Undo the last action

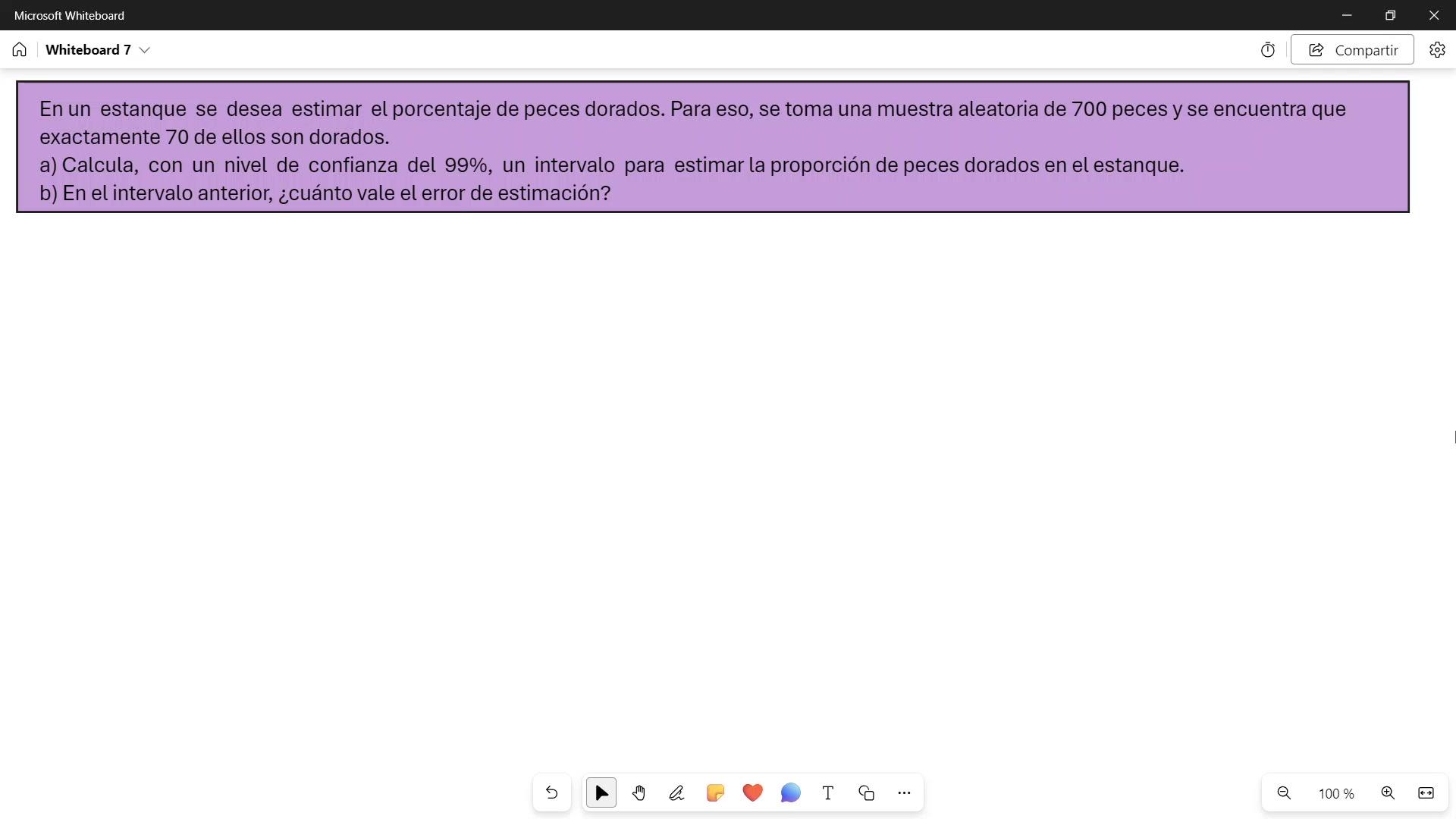(x=551, y=793)
